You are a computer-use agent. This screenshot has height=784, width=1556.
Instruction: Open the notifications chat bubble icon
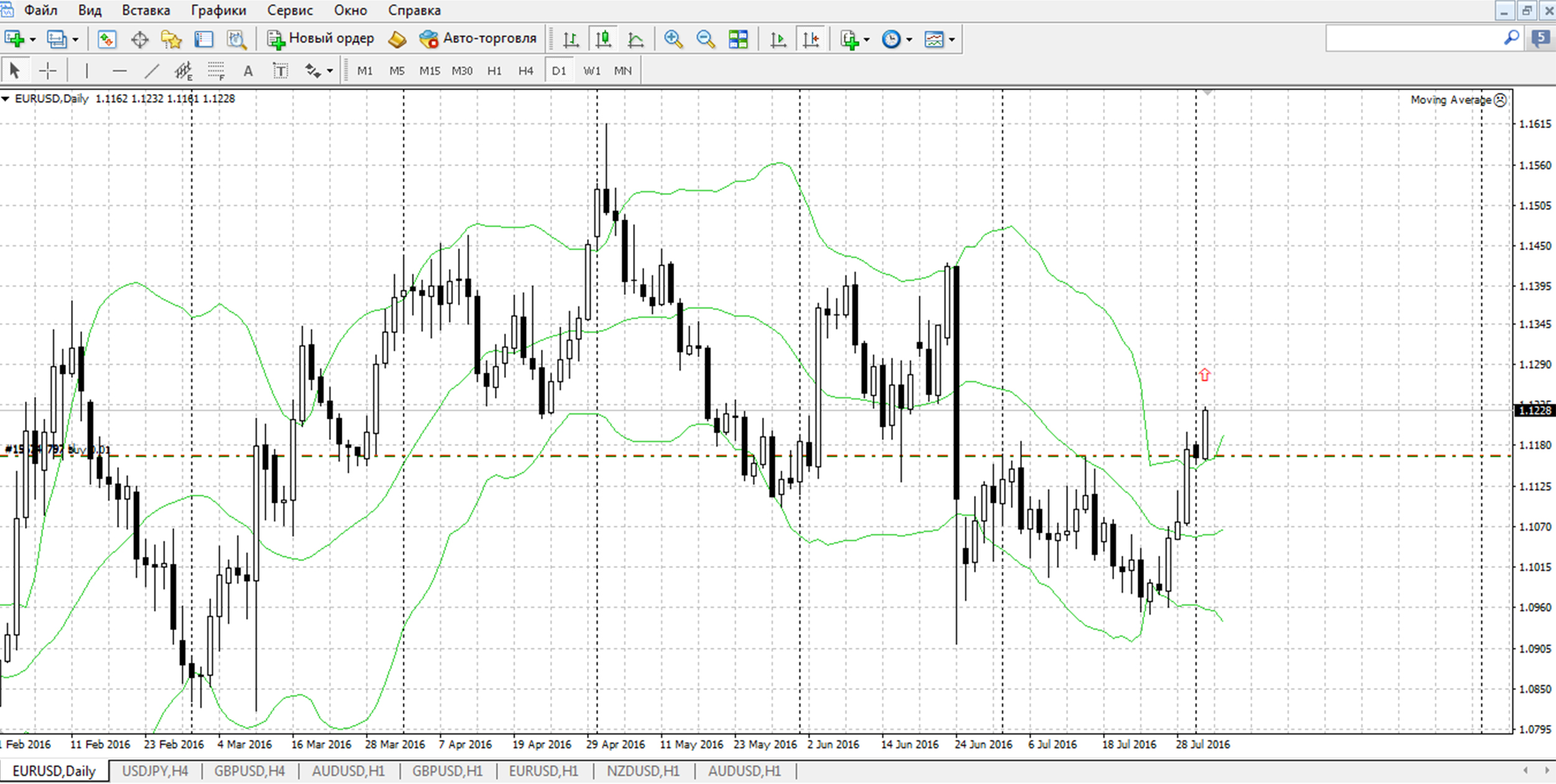click(x=1540, y=39)
